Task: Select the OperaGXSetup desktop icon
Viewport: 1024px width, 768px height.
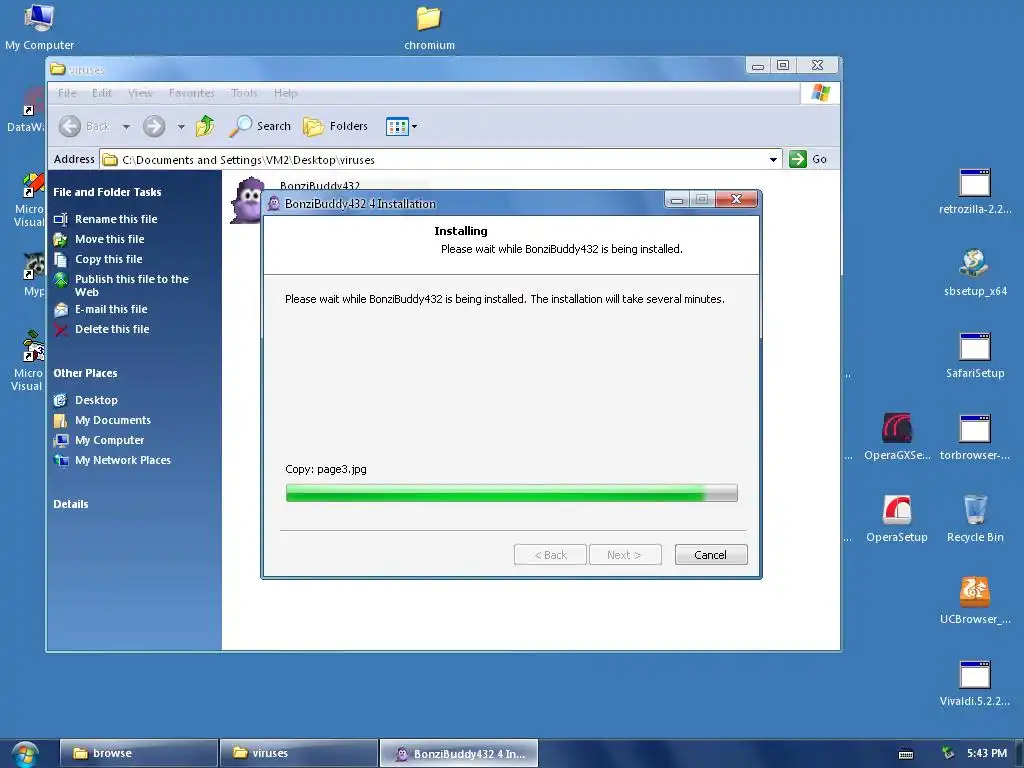Action: click(x=897, y=437)
